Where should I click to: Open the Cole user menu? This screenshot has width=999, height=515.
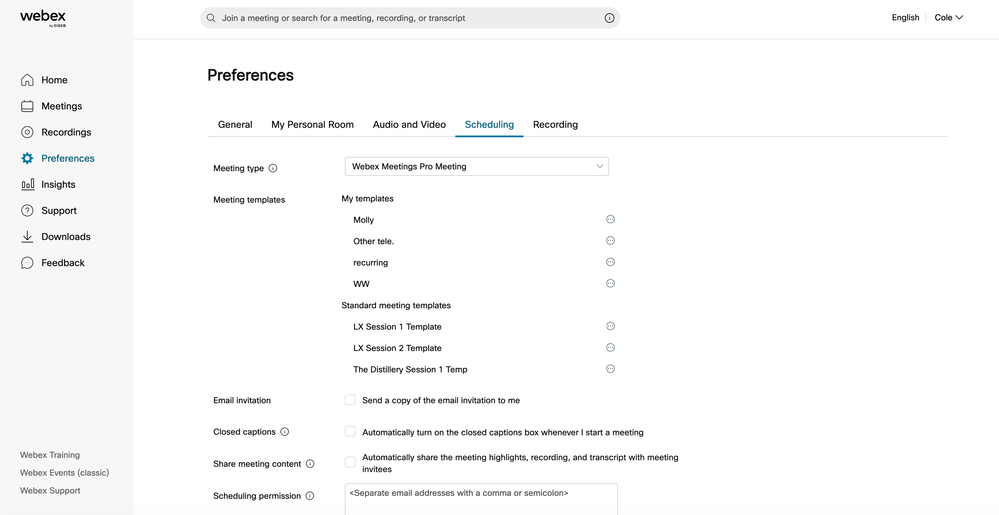click(x=949, y=18)
